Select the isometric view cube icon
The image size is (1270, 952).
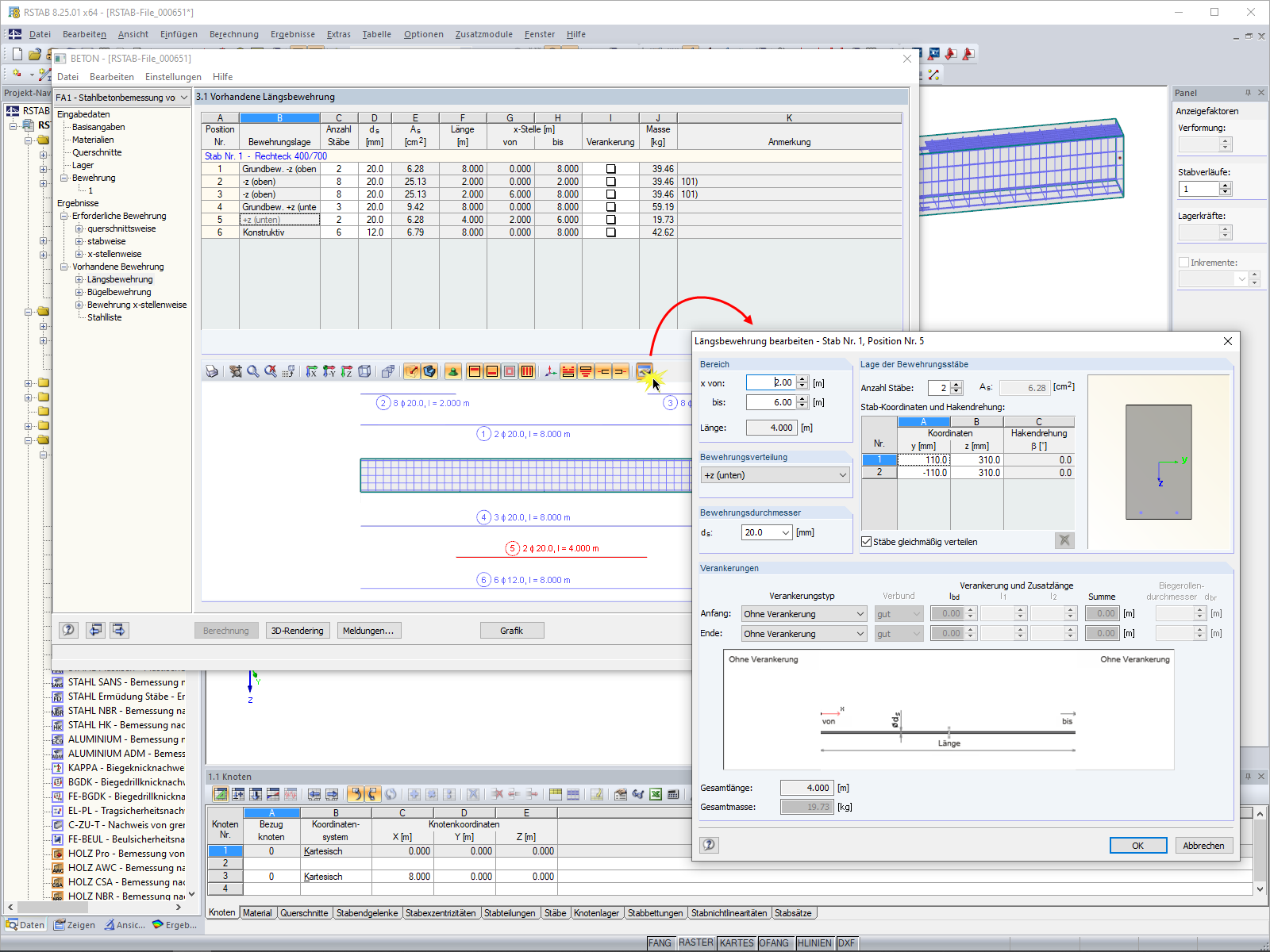tap(364, 371)
